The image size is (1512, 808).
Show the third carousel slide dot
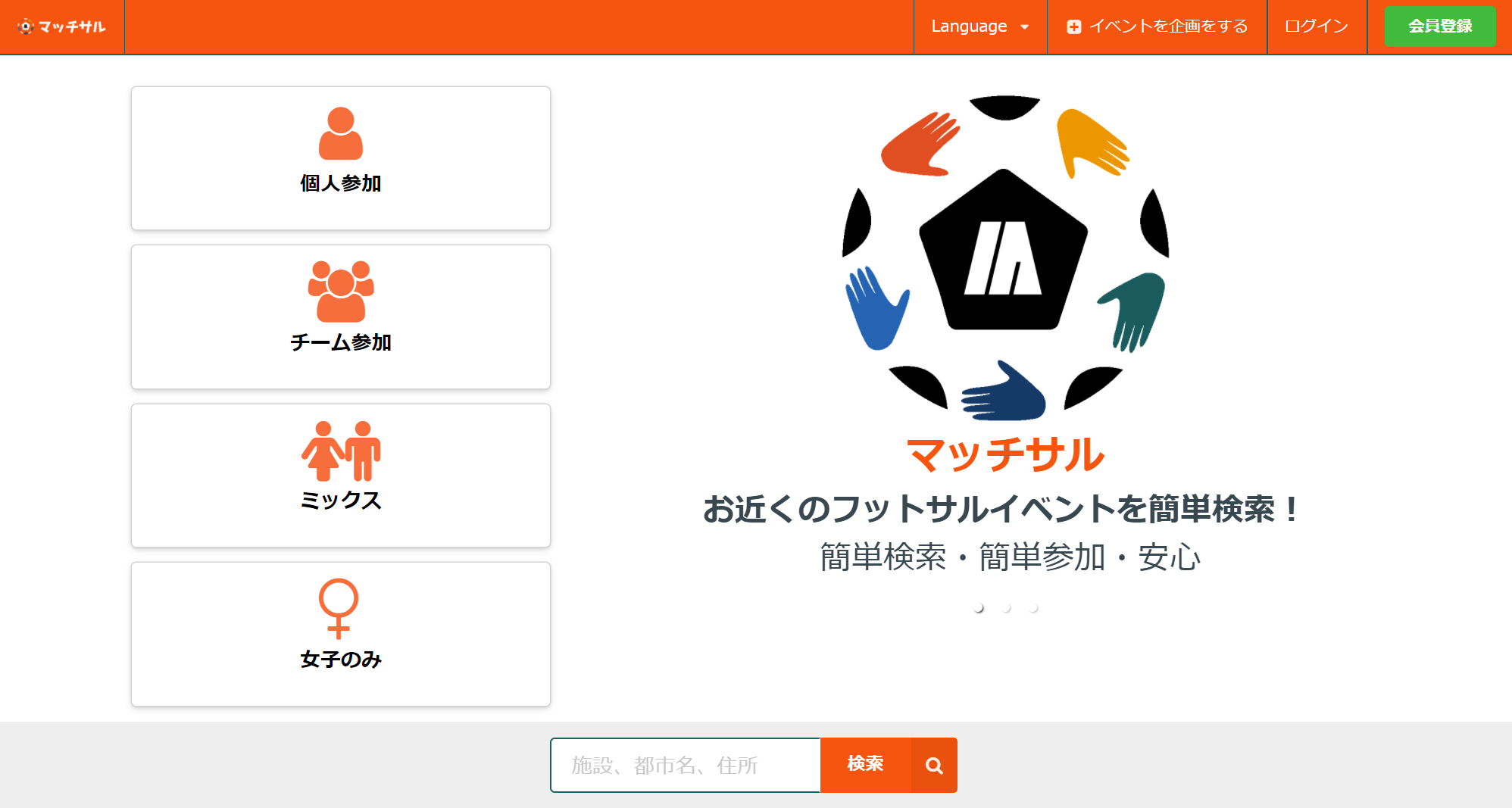(1033, 608)
